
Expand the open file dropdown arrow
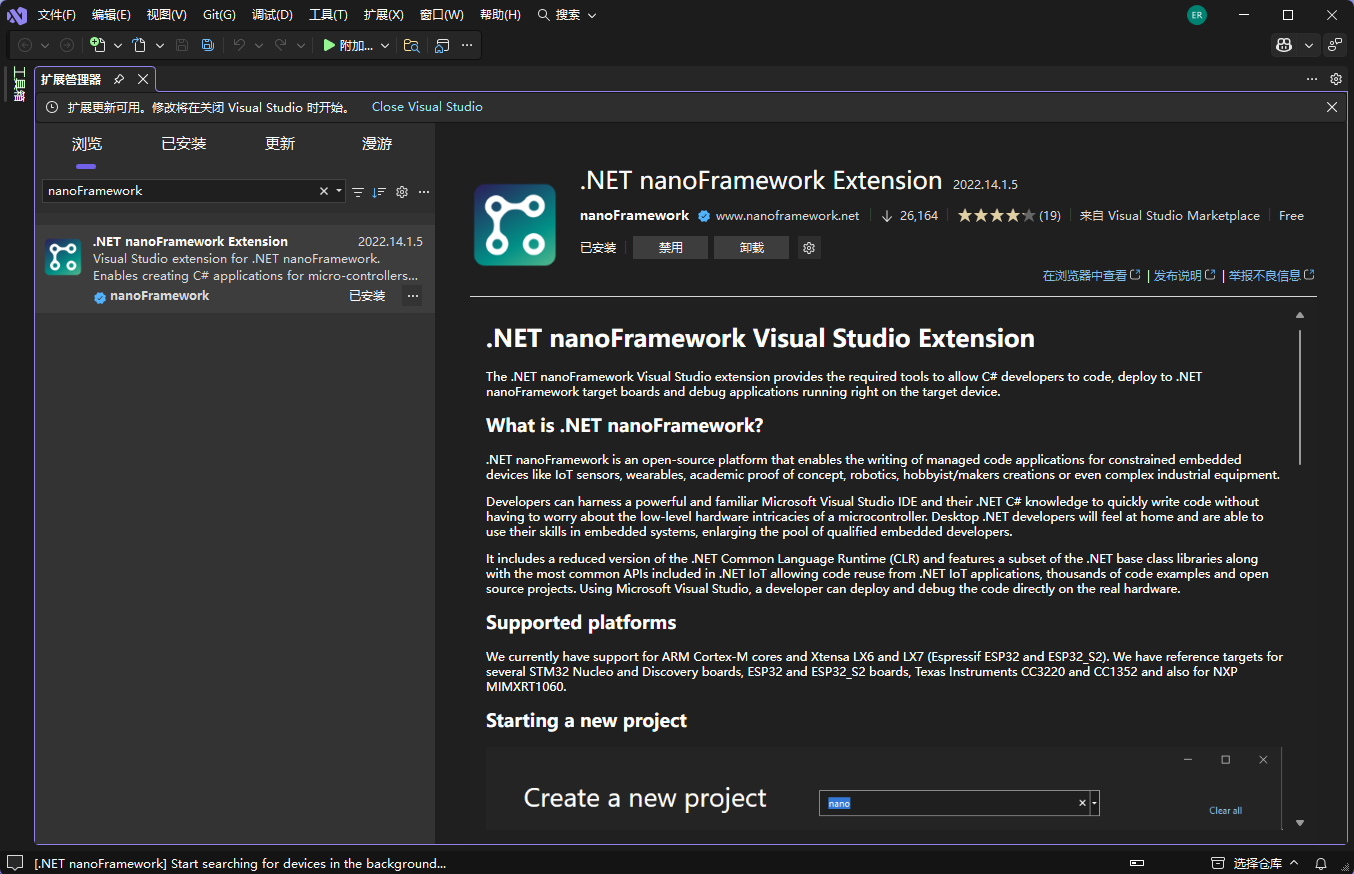point(159,45)
